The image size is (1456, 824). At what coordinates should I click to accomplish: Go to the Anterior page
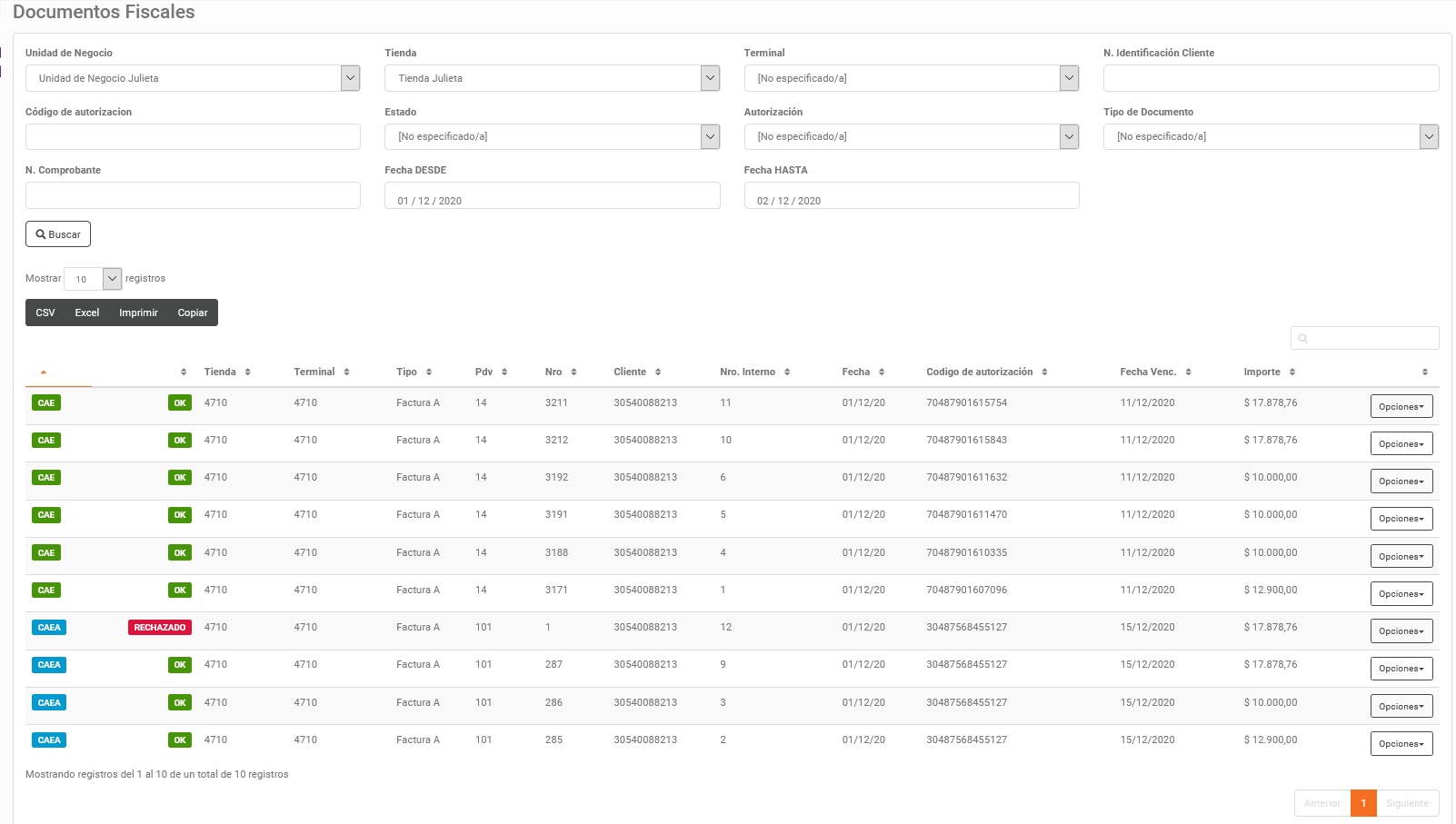pos(1322,803)
